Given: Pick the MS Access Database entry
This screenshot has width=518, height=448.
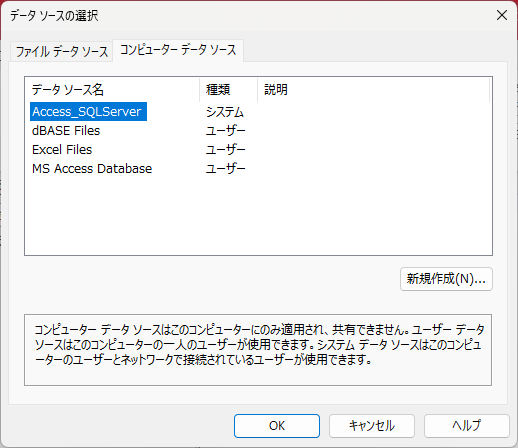Looking at the screenshot, I should (92, 169).
